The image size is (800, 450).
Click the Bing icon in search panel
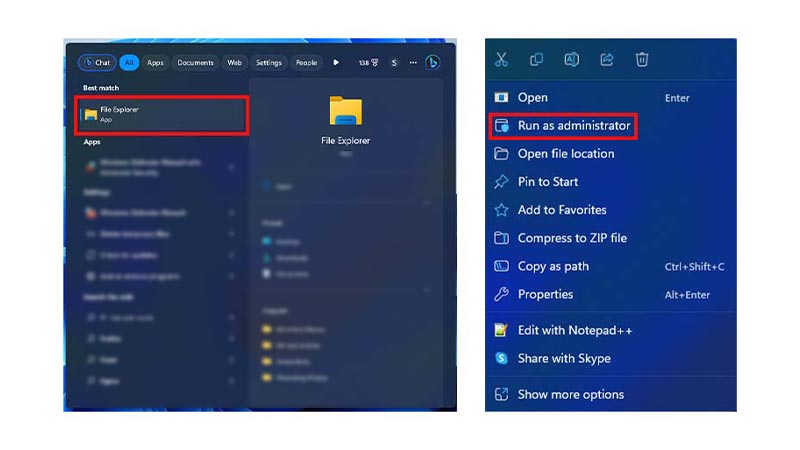[x=433, y=63]
